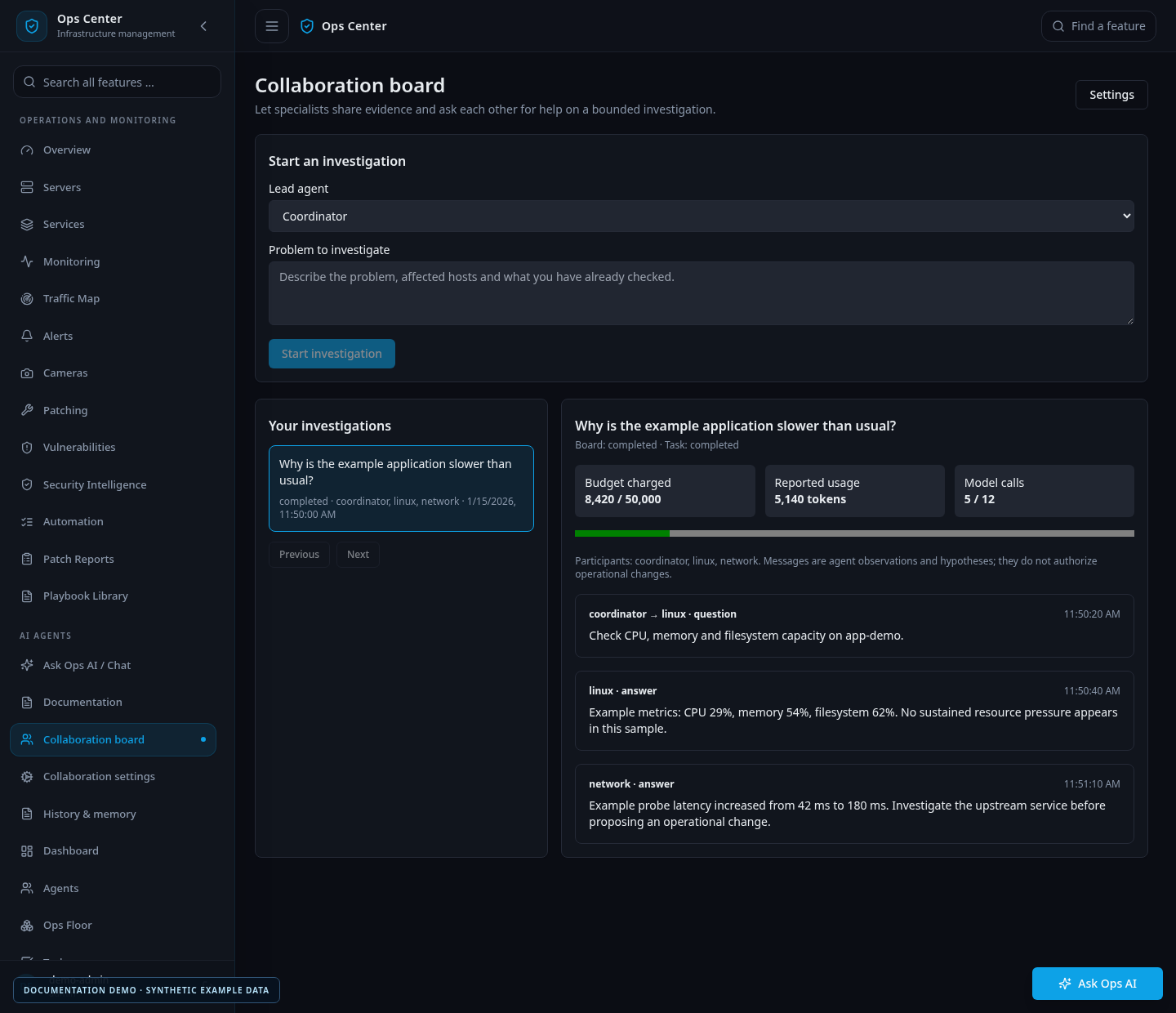Screen dimensions: 1176x1013
Task: Click the Automation checklist icon
Action: (27, 522)
